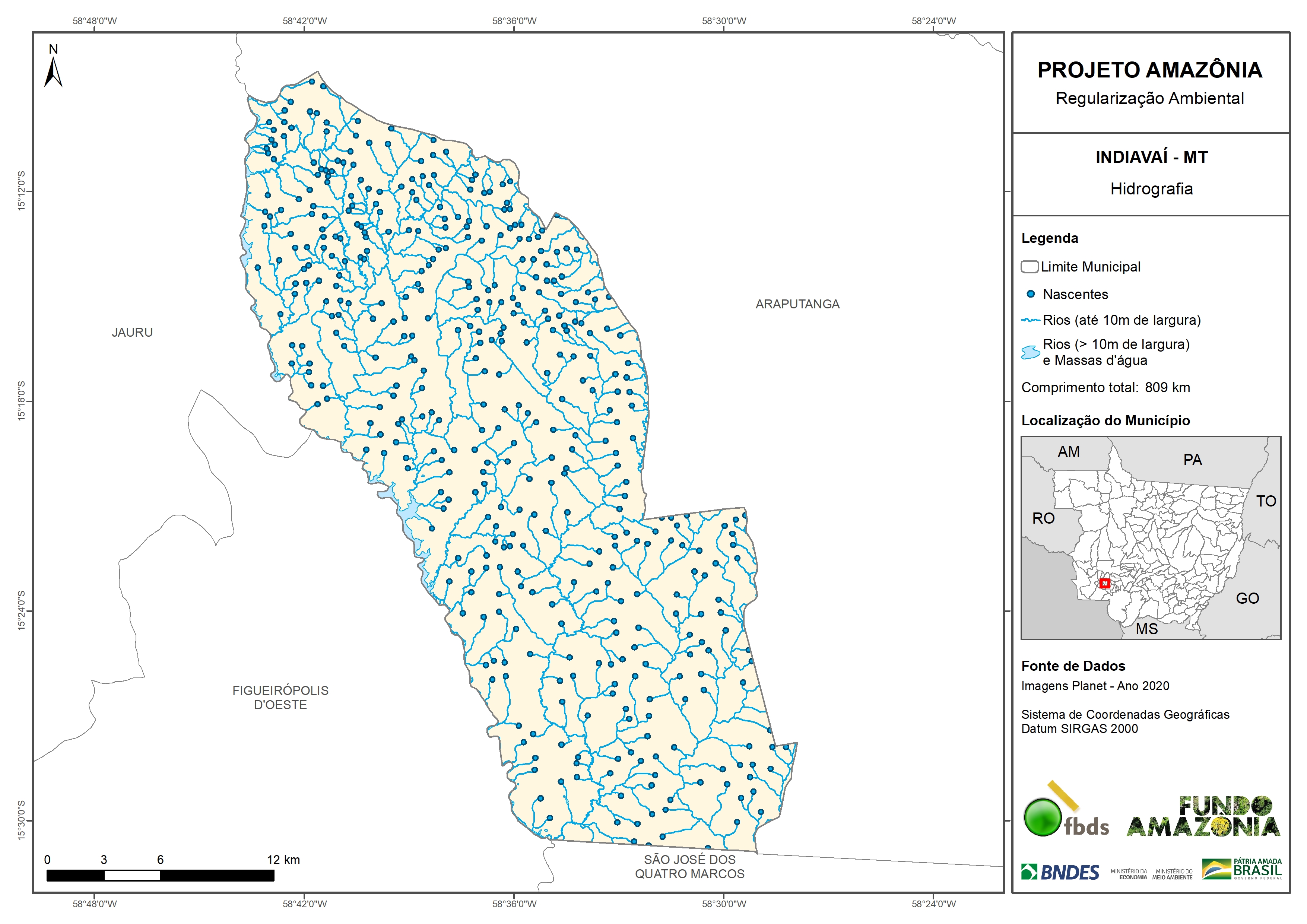Click the JAURU municipality label
This screenshot has height=924, width=1307.
(x=132, y=333)
